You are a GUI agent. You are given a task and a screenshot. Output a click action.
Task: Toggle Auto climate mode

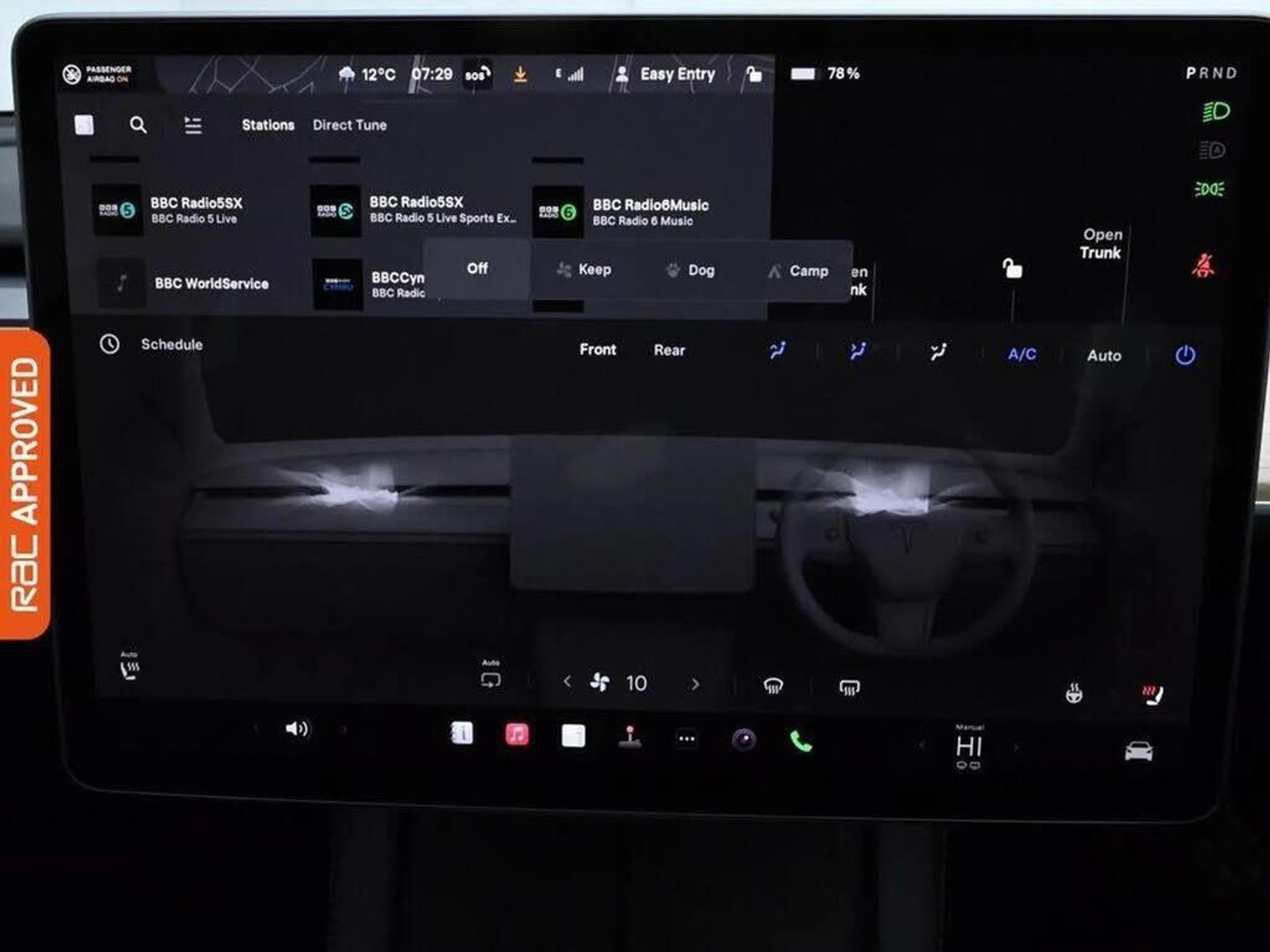[1103, 355]
